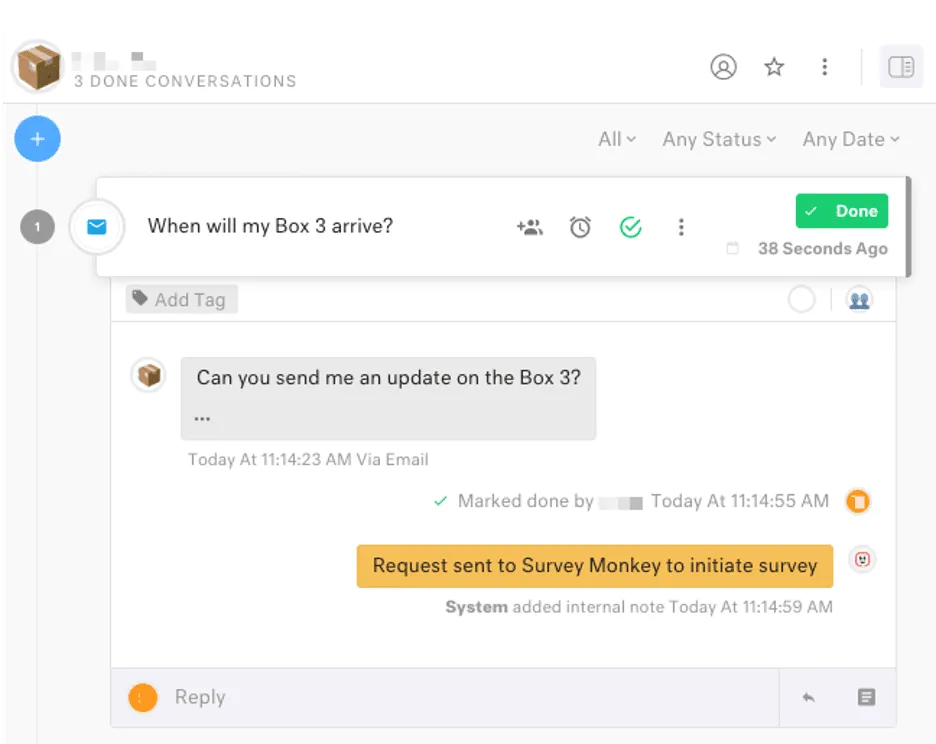
Task: Star this customer with the star icon
Action: point(774,67)
